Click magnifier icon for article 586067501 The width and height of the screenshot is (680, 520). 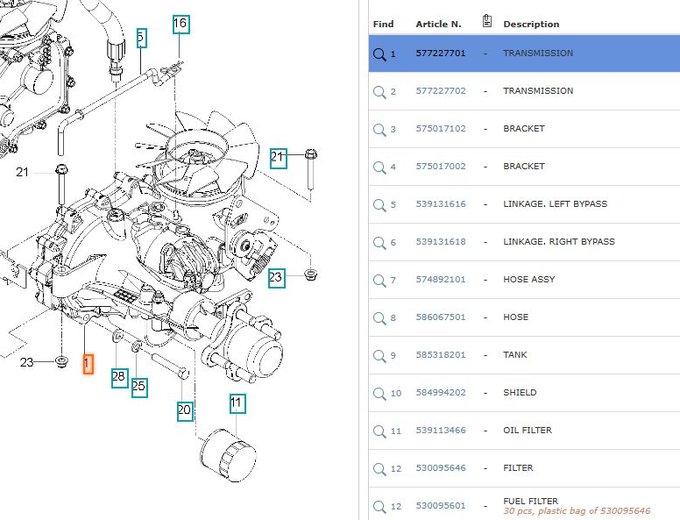[x=379, y=318]
